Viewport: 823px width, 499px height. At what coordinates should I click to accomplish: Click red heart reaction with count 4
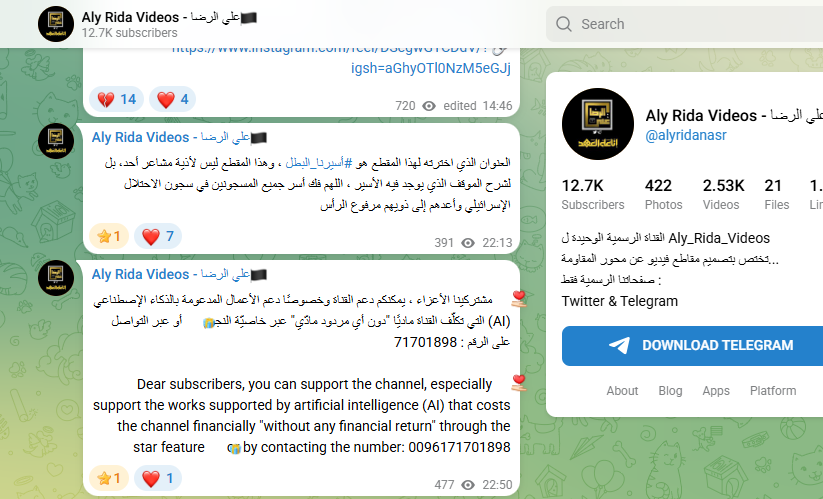click(x=172, y=99)
